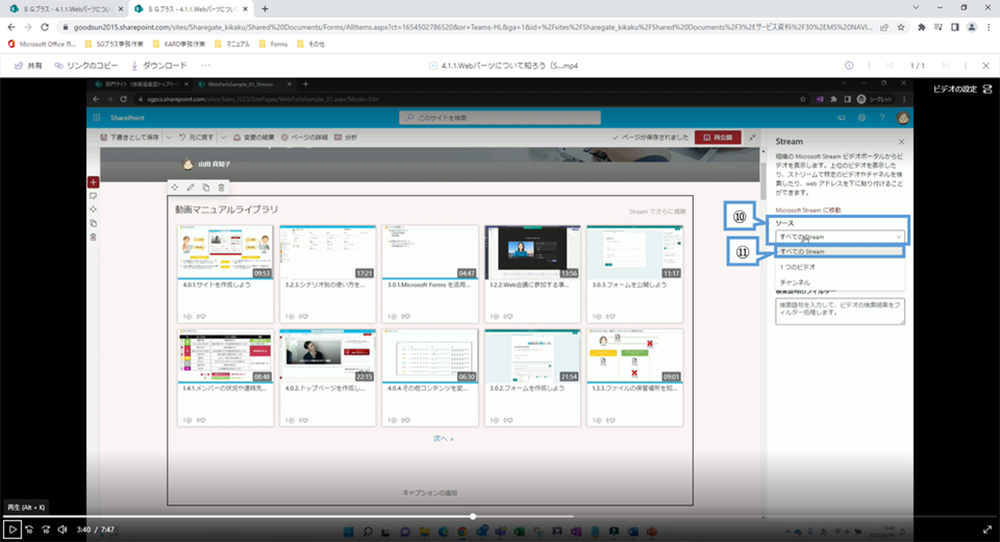The width and height of the screenshot is (1000, 542).
Task: Open the KARD事務作業 bookmark folder
Action: coord(179,44)
